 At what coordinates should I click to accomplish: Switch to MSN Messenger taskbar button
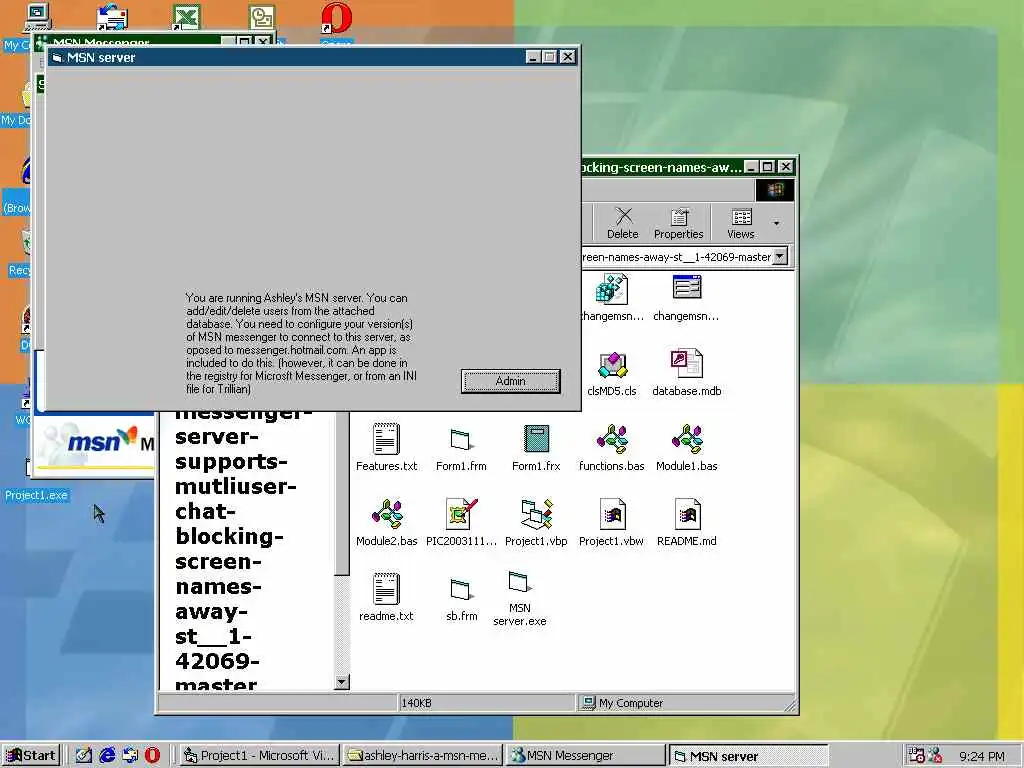point(586,755)
